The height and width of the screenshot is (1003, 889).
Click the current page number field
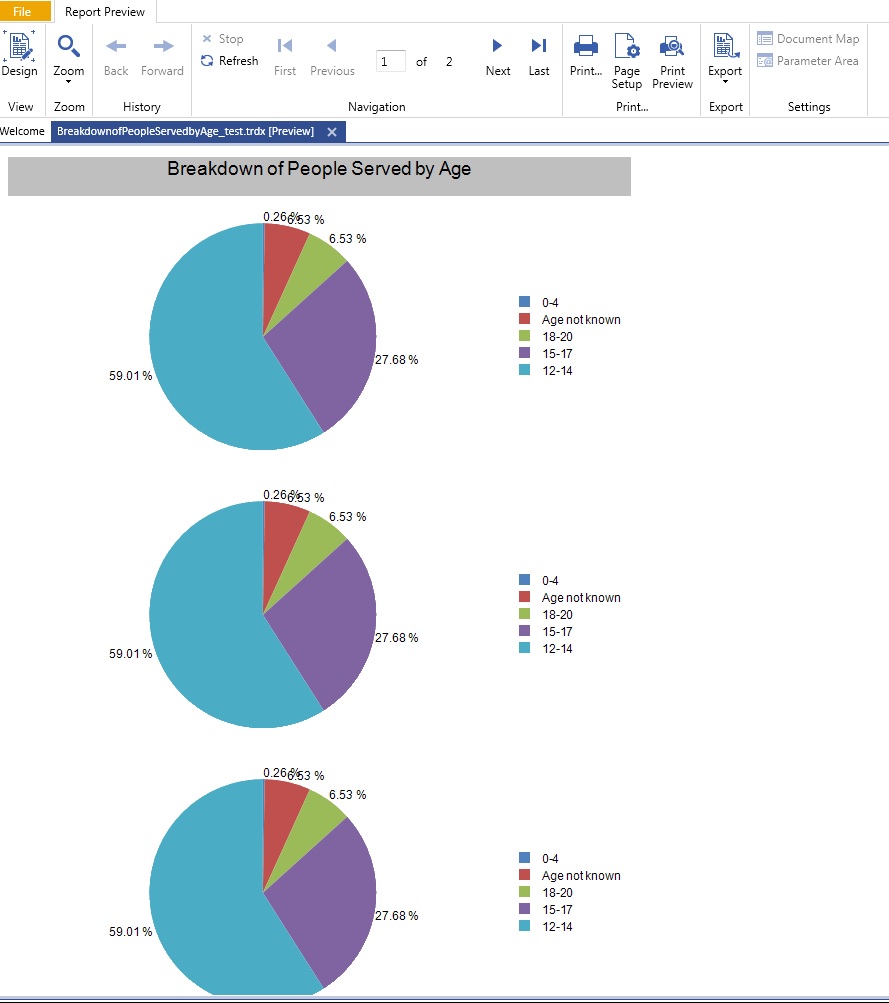391,61
